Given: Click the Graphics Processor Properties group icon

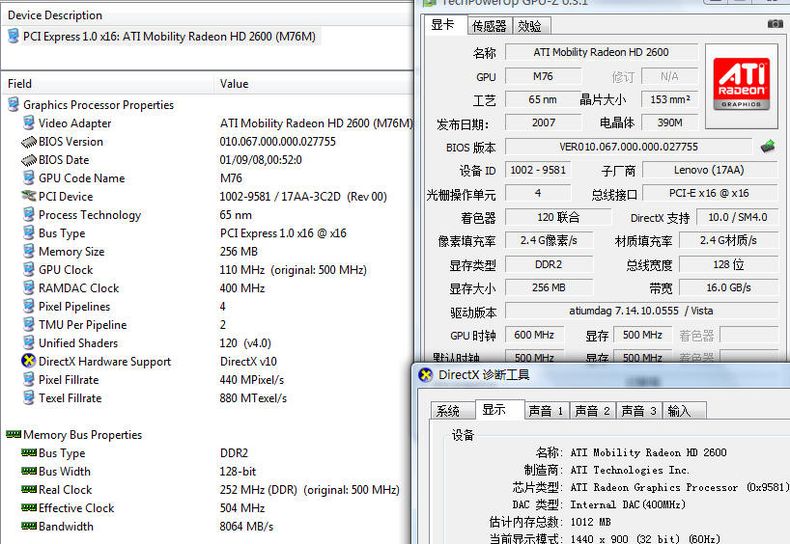Looking at the screenshot, I should click(13, 105).
